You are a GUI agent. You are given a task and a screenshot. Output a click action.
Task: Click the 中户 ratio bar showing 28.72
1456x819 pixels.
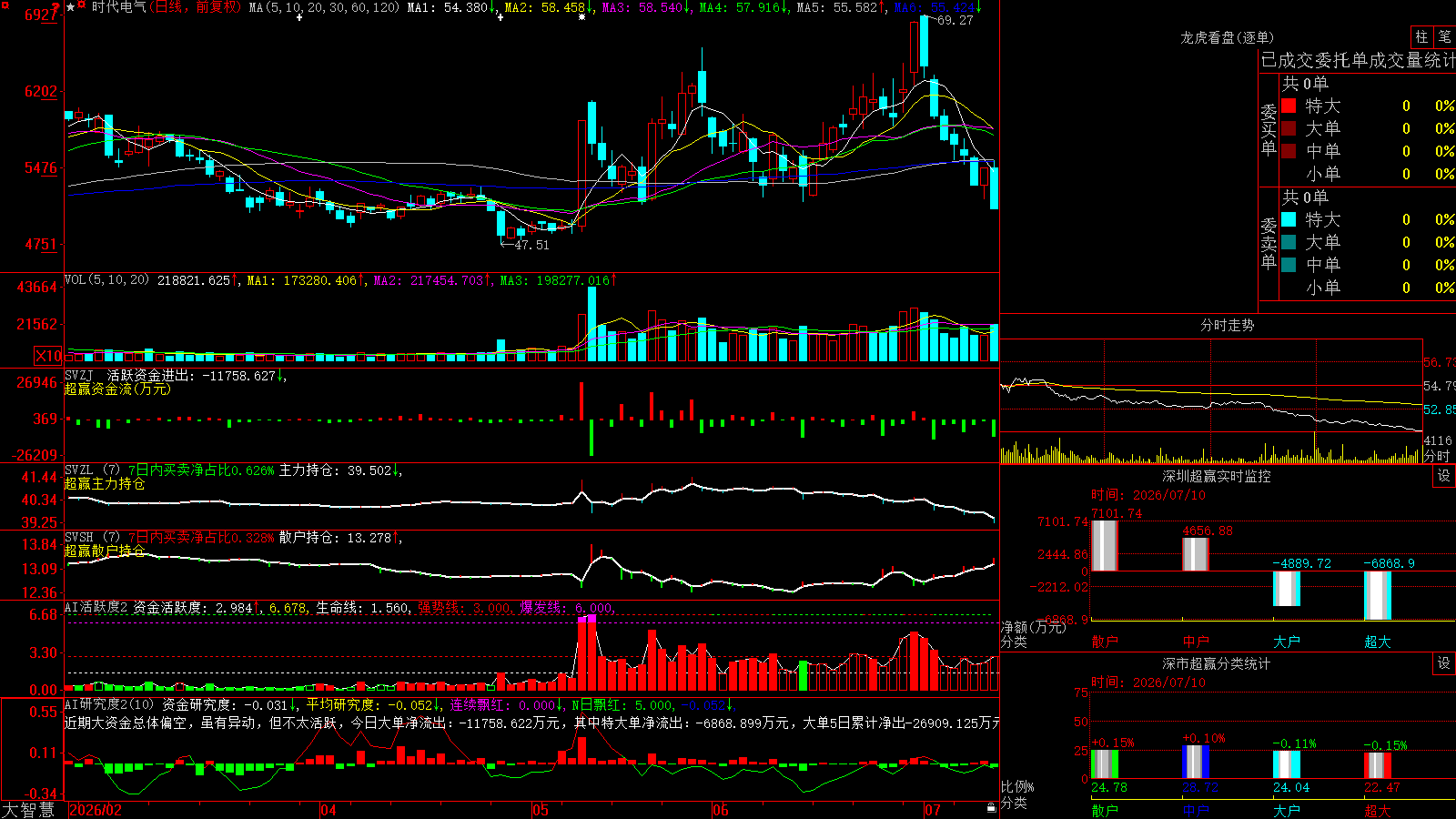tap(1196, 763)
